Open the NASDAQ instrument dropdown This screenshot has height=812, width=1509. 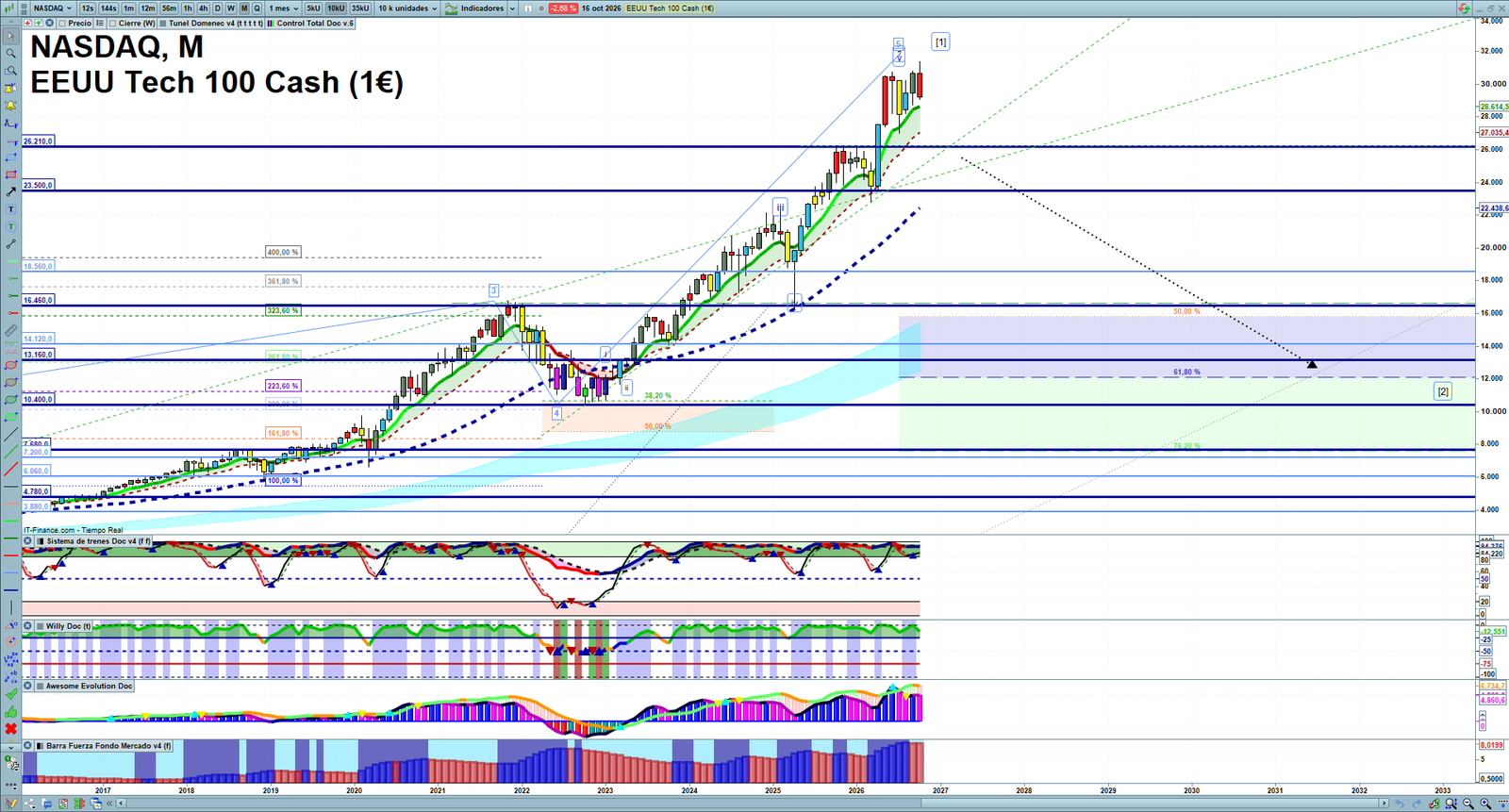[52, 8]
